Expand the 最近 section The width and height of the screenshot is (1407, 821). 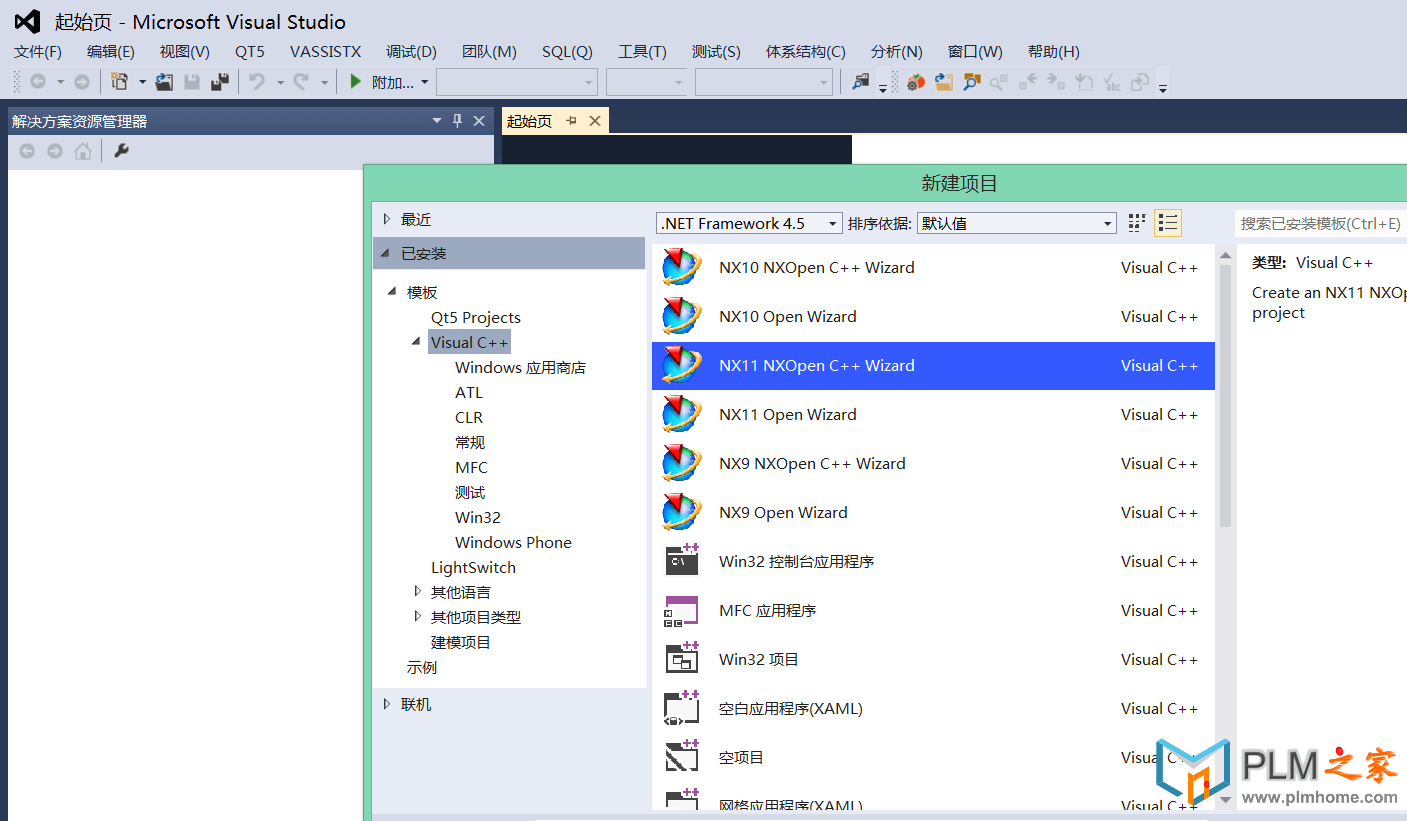387,219
